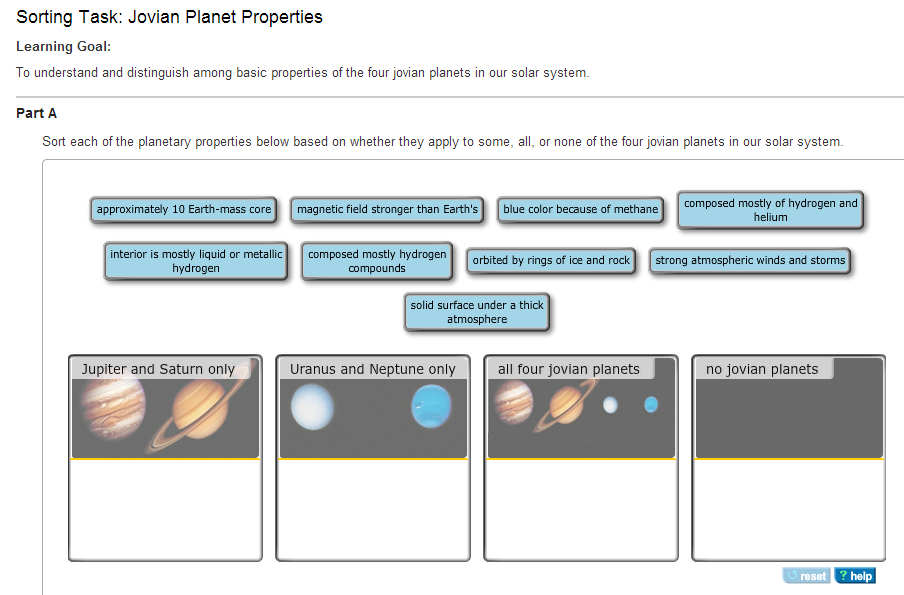Click the 'all four jovian planets' bin label

coord(569,369)
